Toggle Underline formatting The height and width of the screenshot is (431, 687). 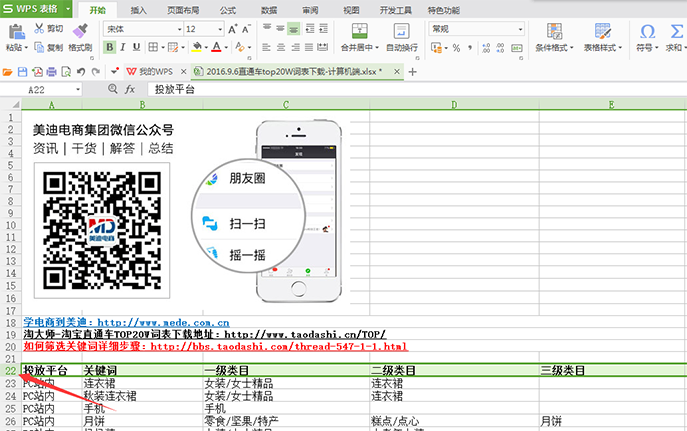136,47
